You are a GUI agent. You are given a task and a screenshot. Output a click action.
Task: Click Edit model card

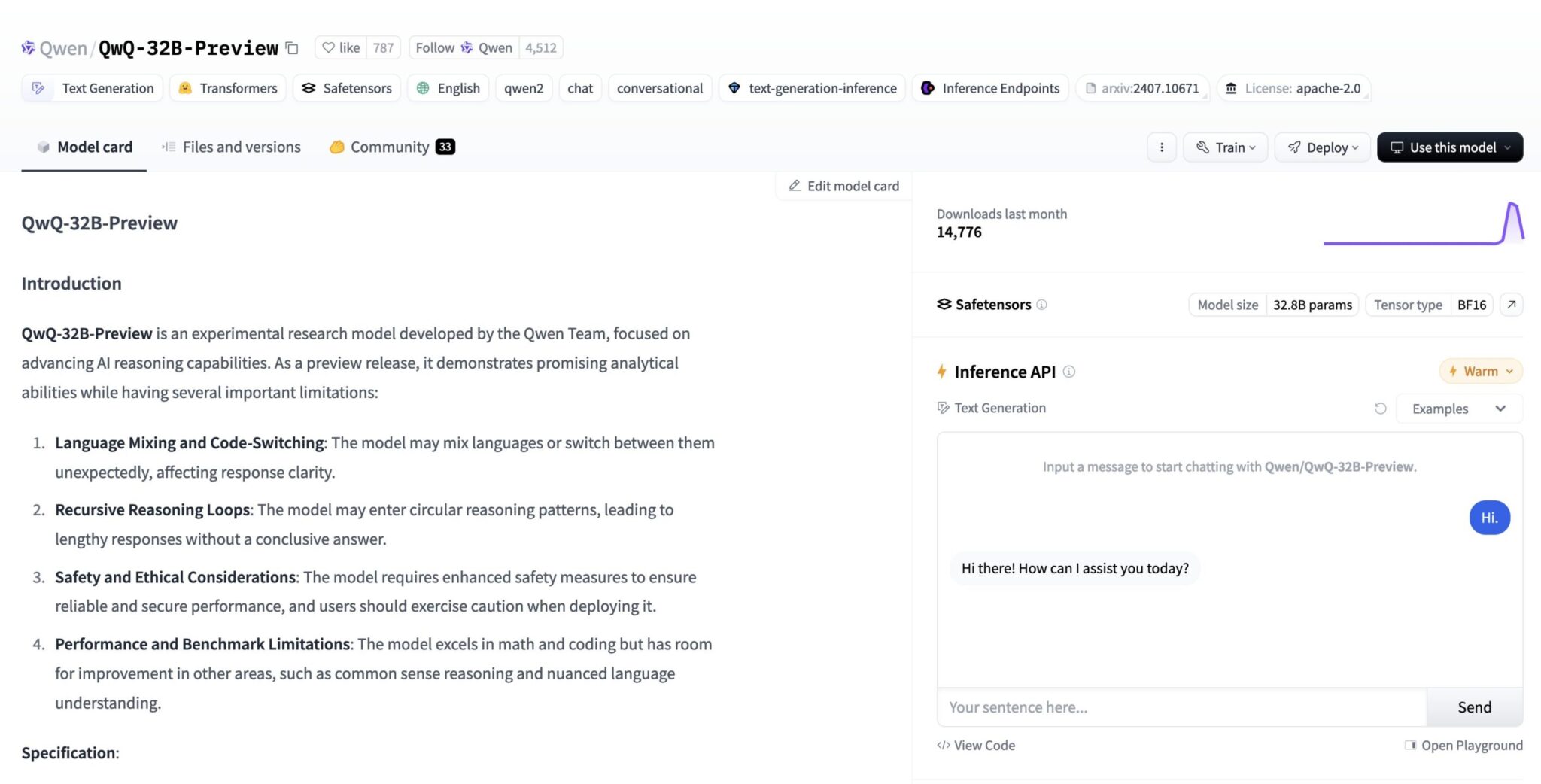843,186
